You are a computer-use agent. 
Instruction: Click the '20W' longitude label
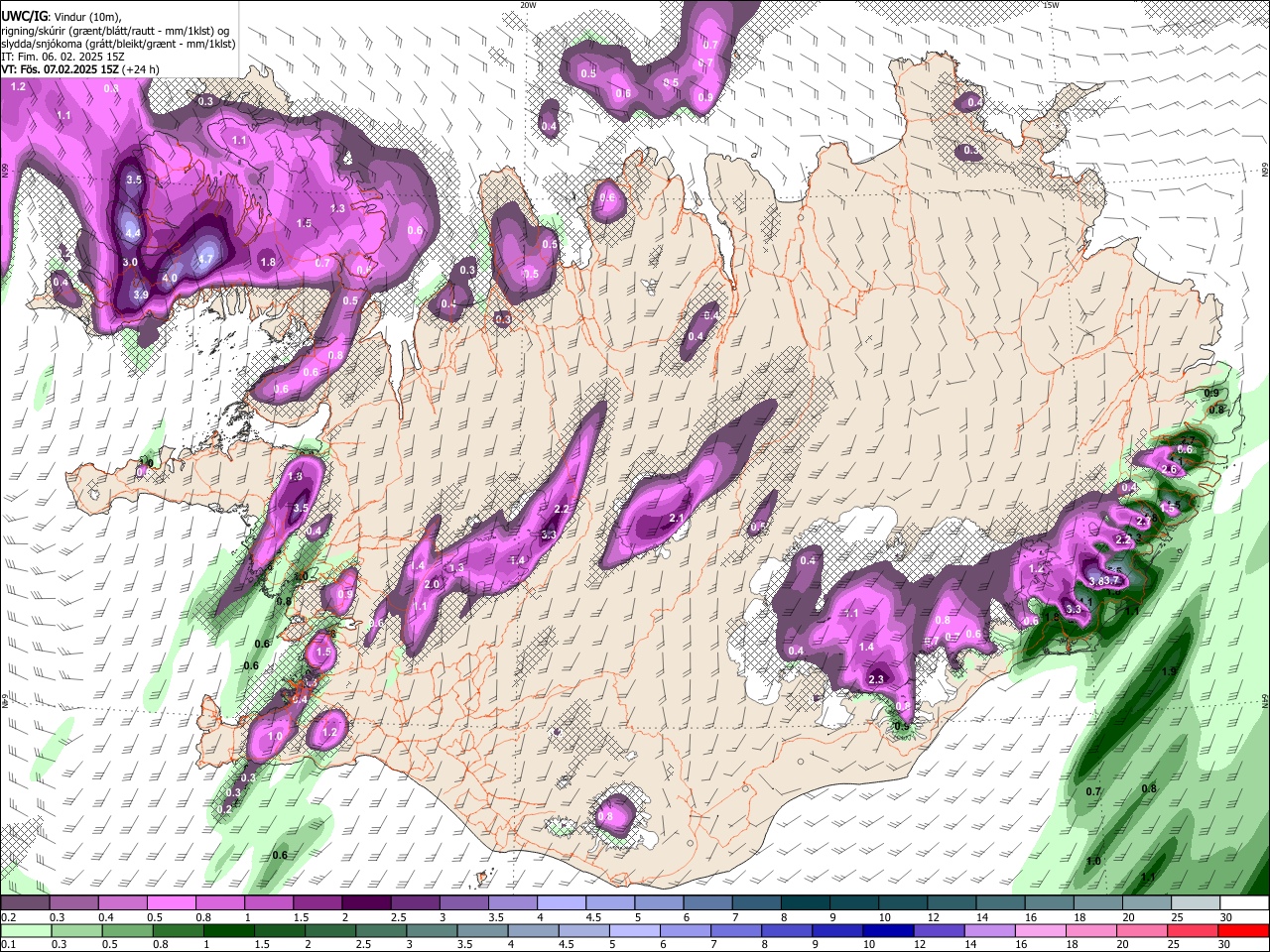528,5
